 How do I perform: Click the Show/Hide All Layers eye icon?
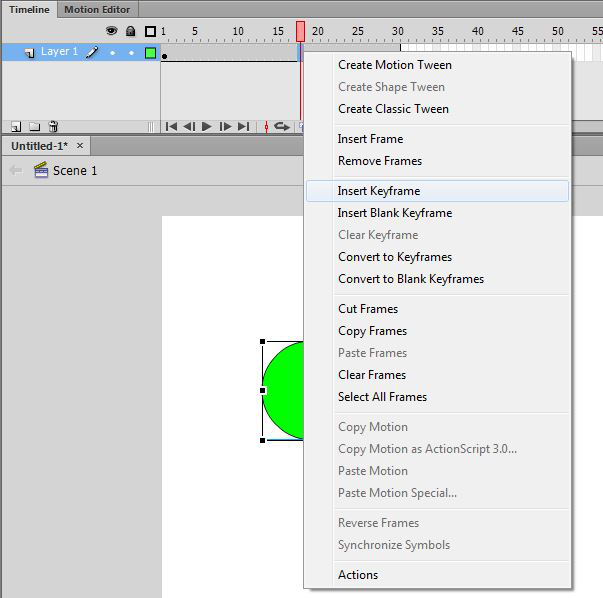pos(112,31)
